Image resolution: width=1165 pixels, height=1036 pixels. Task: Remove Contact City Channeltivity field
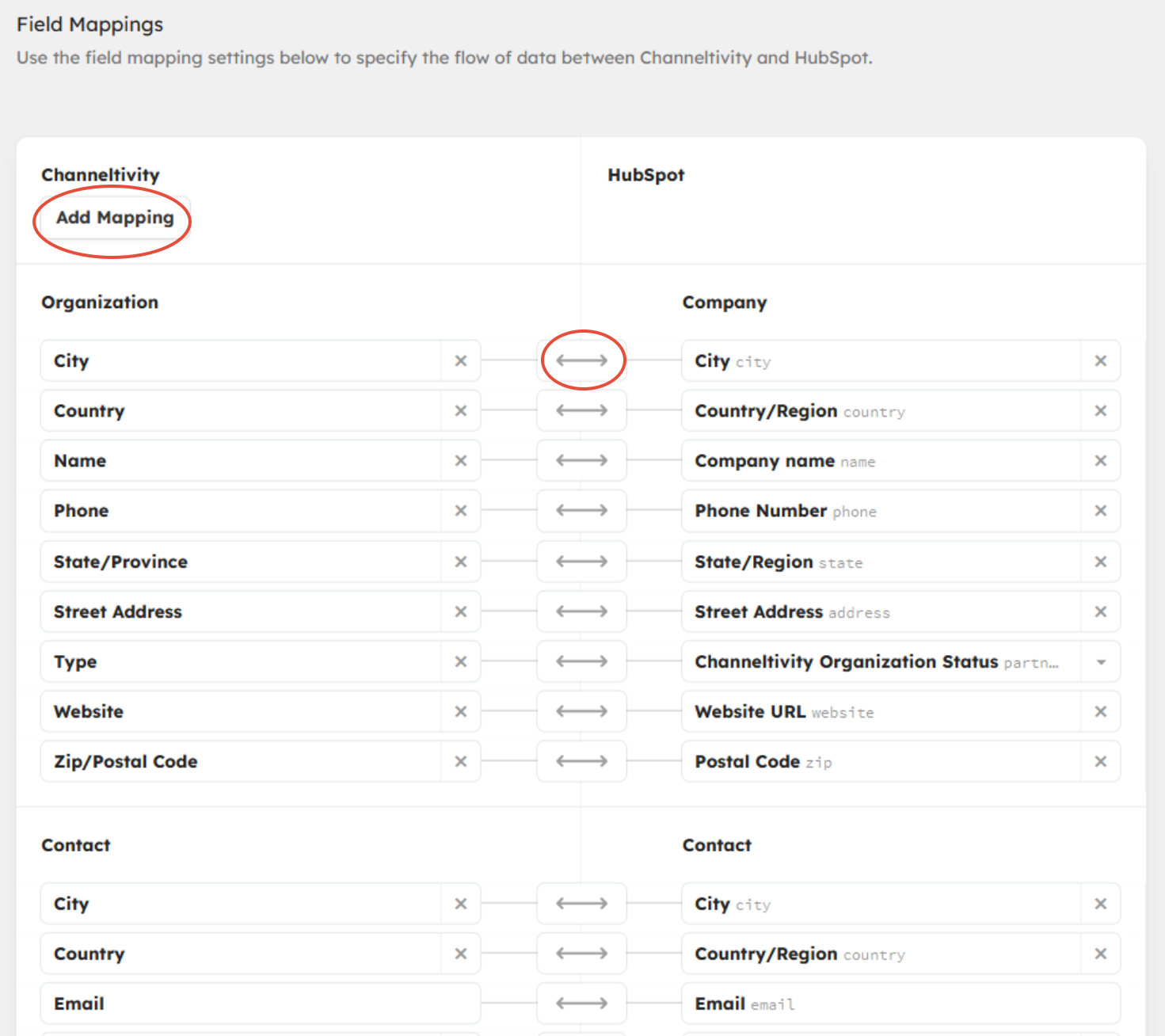point(461,904)
